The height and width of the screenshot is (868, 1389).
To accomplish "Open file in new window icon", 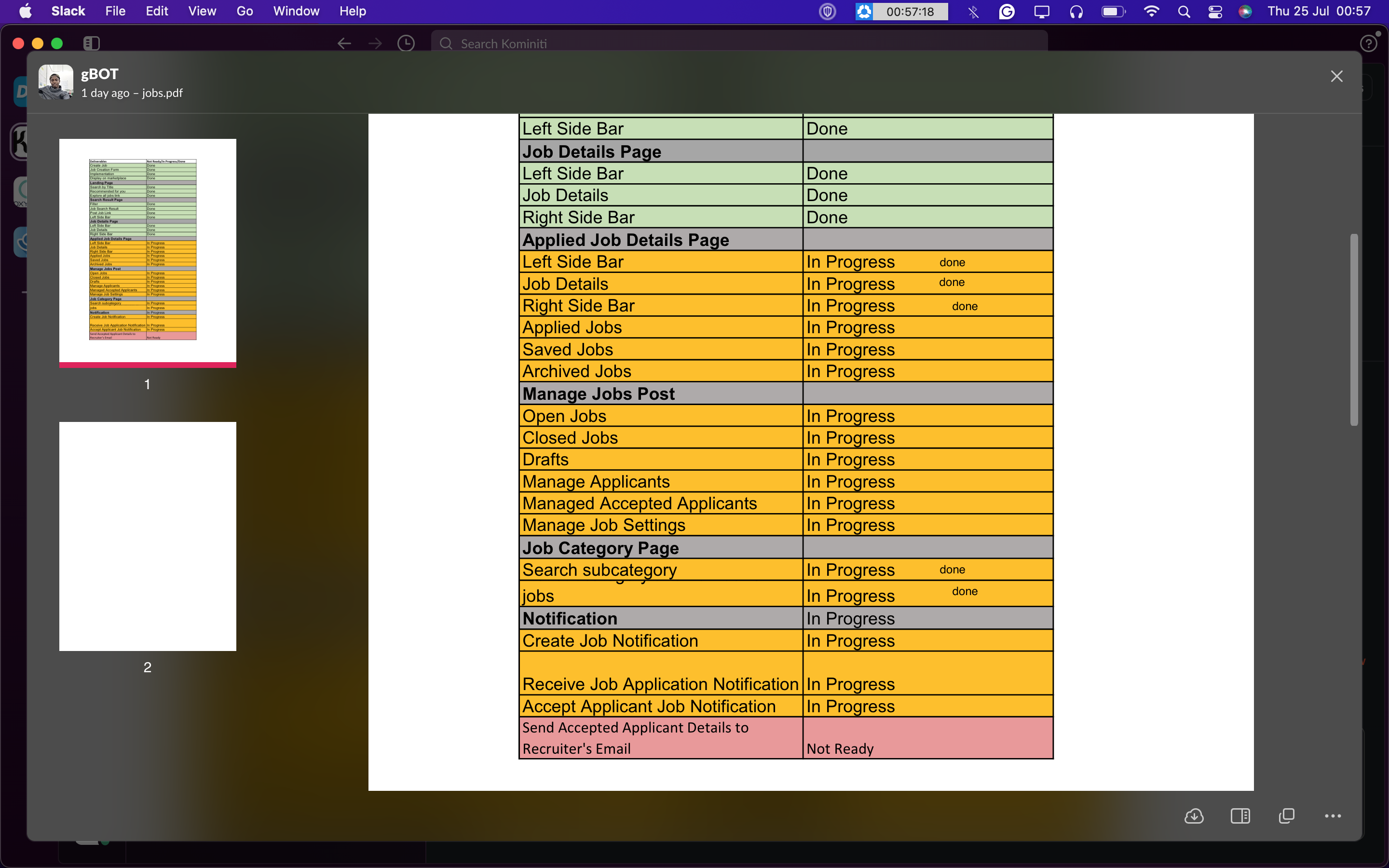I will click(x=1287, y=816).
